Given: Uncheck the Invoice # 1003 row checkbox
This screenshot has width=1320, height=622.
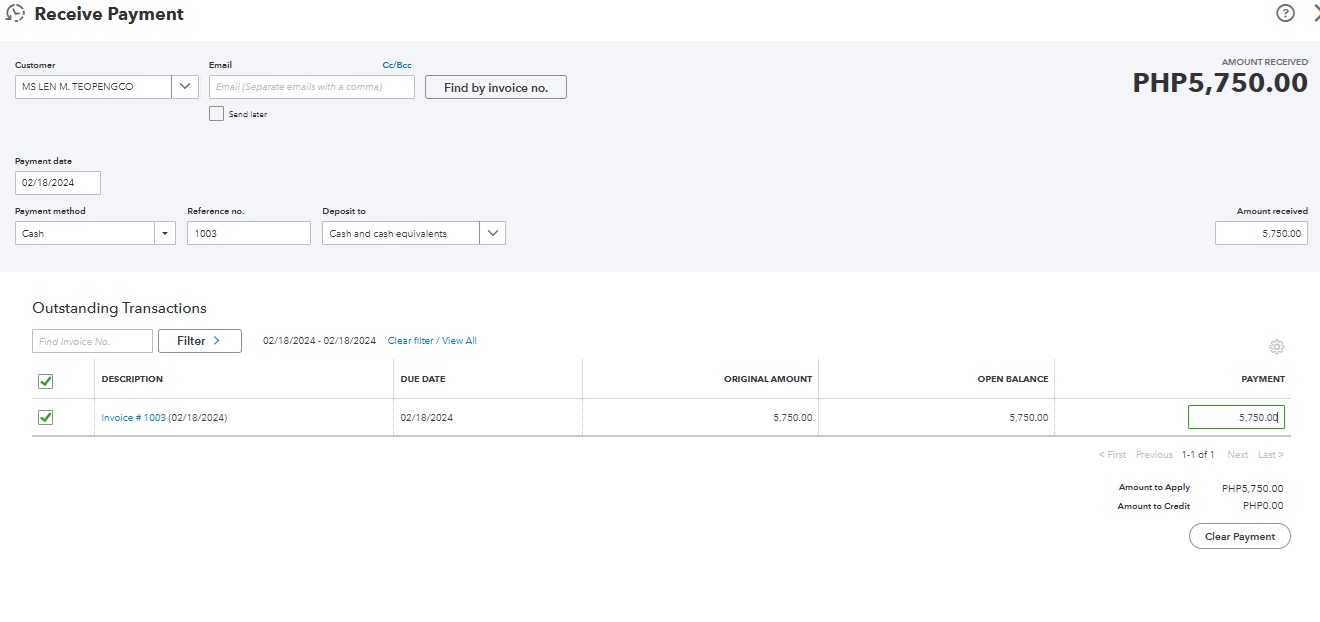Looking at the screenshot, I should [x=45, y=417].
